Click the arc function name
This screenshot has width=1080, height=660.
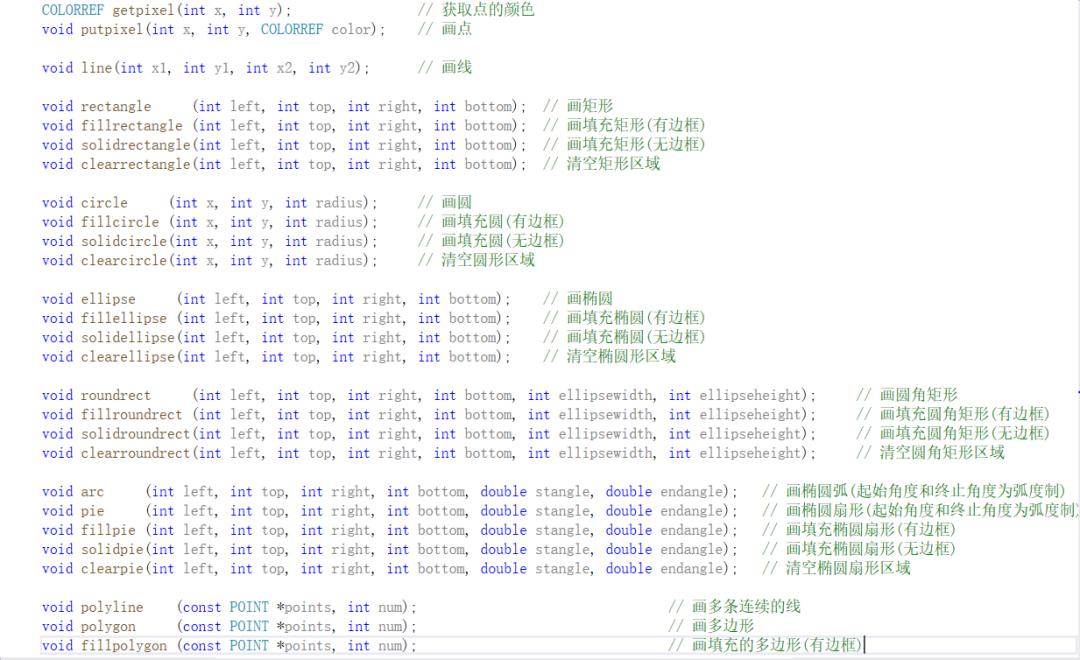tap(92, 493)
